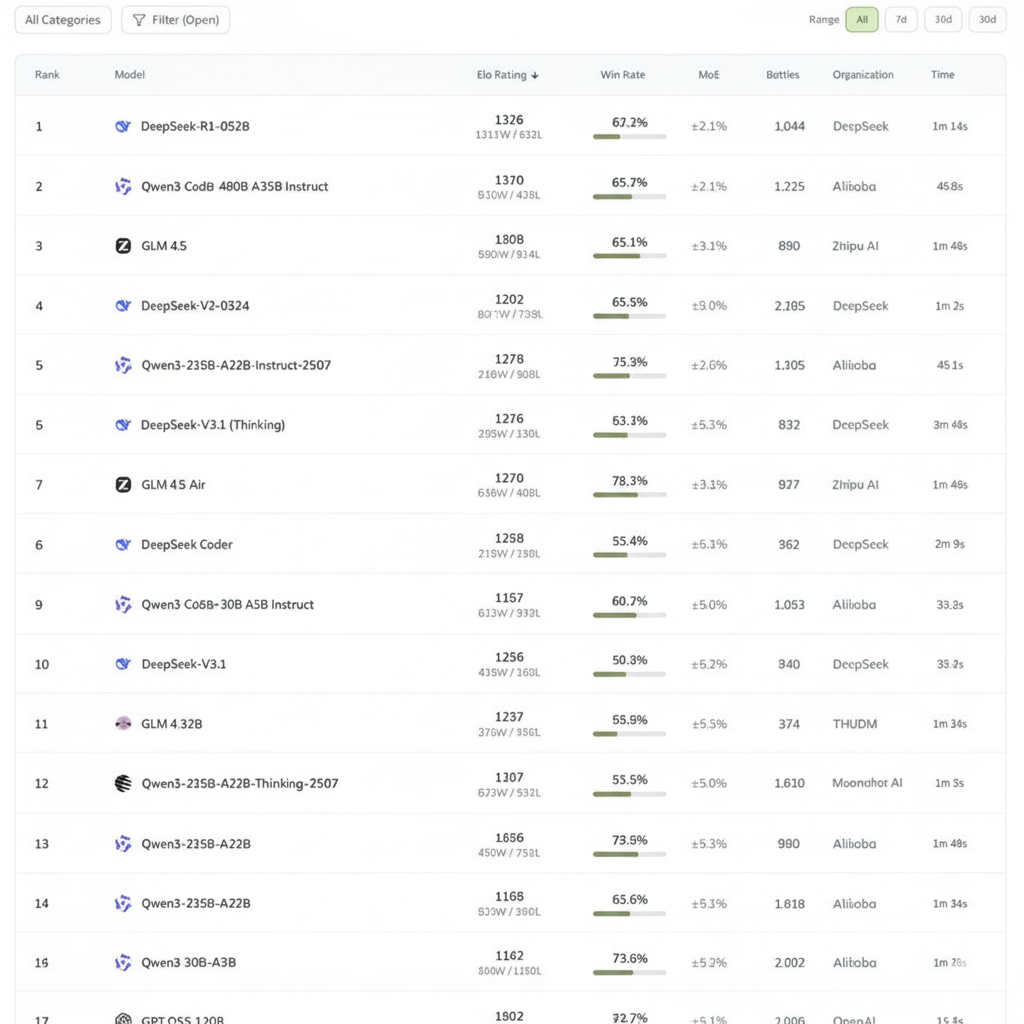Screen dimensions: 1024x1024
Task: Click the 3m 48s time value
Action: click(x=950, y=424)
